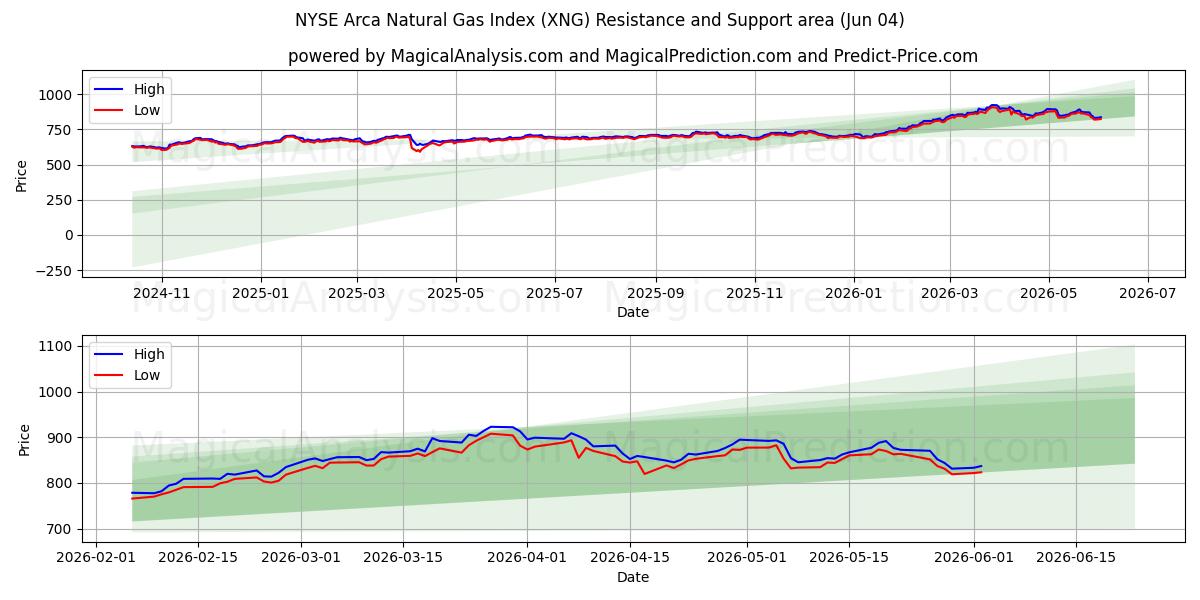
Task: Click the top chart 'Price' axis label
Action: [22, 173]
